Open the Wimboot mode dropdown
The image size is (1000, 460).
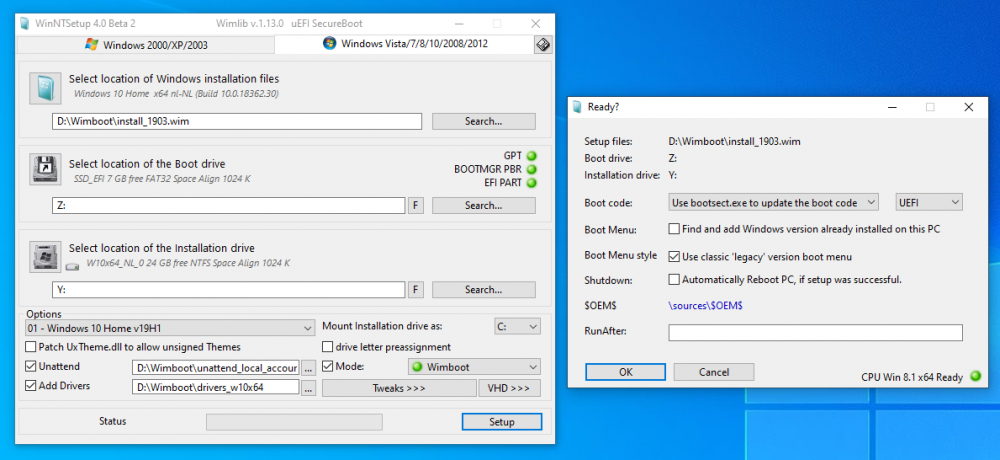pos(474,367)
